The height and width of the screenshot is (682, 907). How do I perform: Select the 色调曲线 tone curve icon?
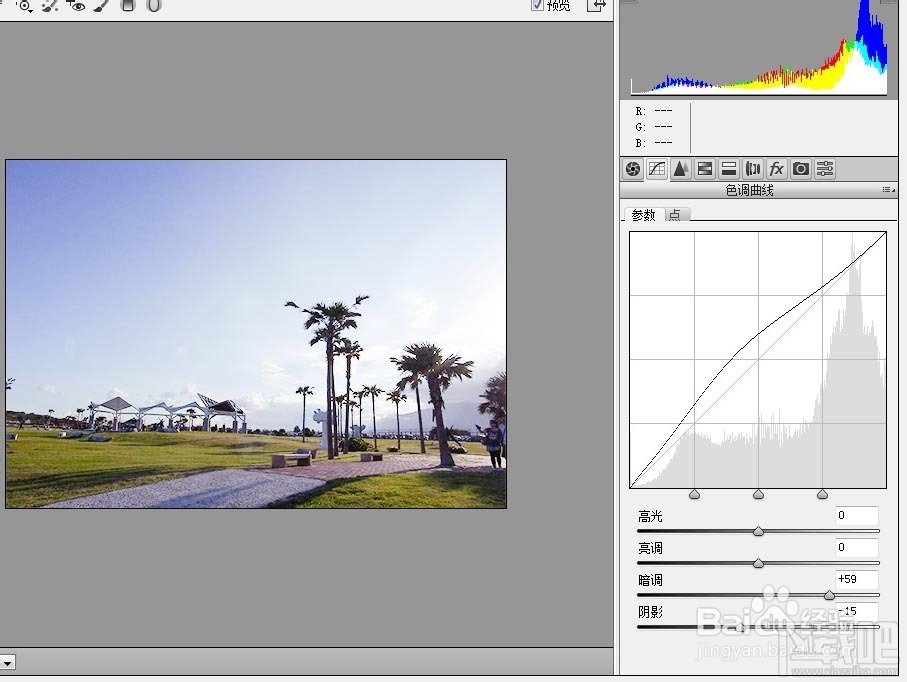(x=657, y=168)
